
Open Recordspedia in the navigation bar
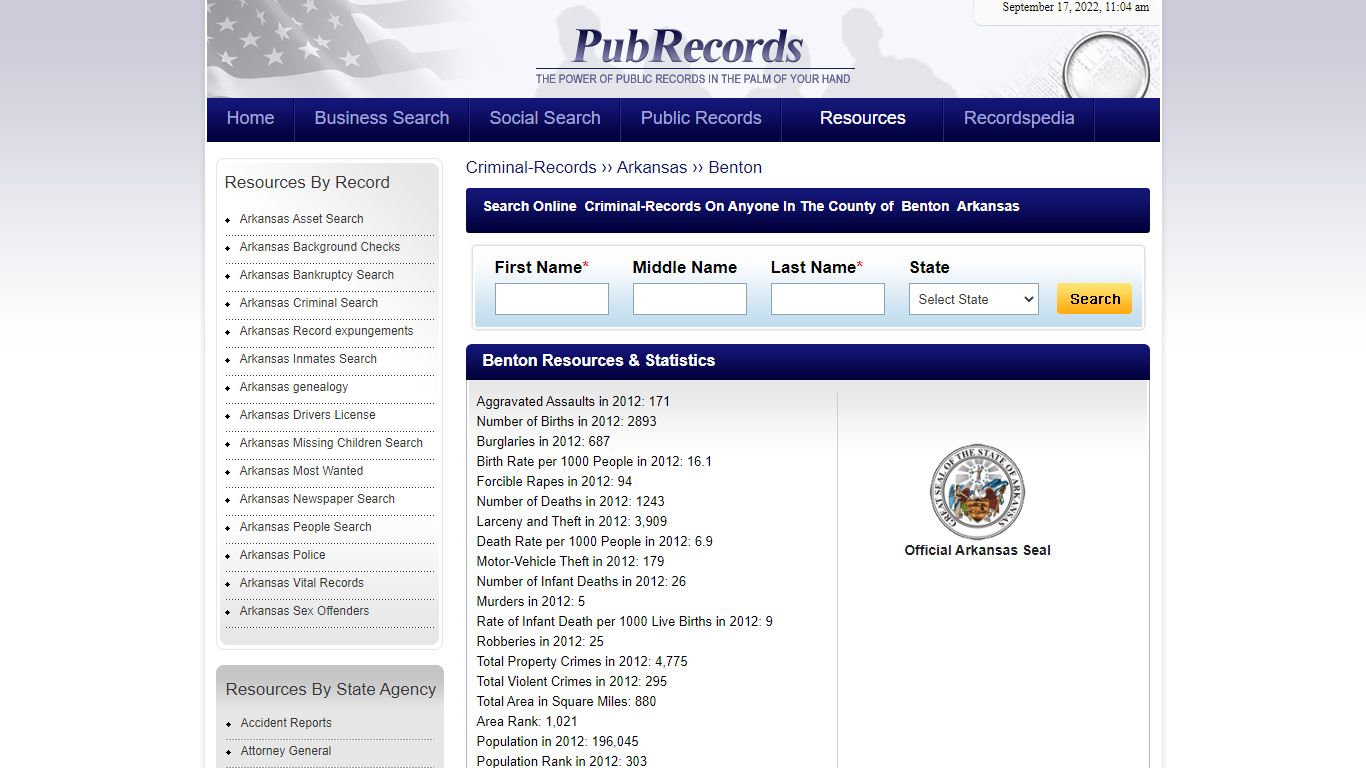coord(1019,118)
